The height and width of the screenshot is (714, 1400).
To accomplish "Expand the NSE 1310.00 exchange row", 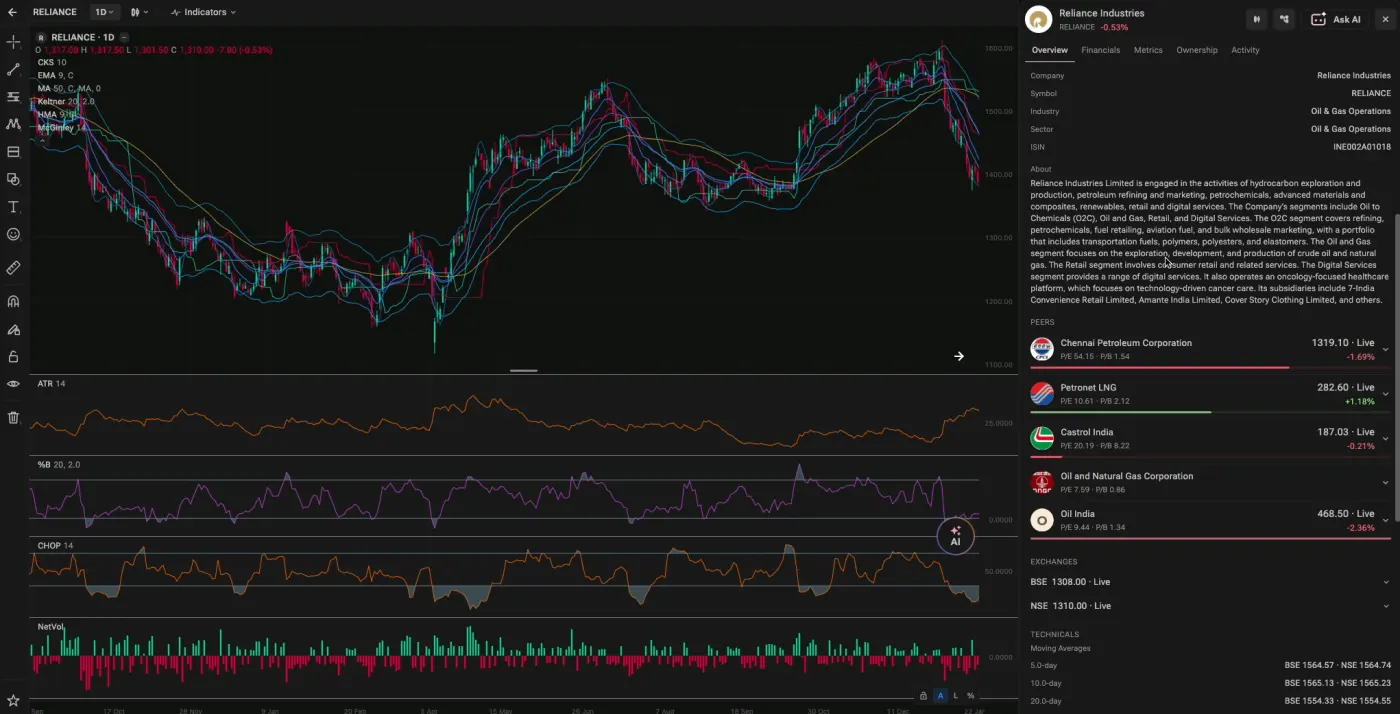I will coord(1209,606).
